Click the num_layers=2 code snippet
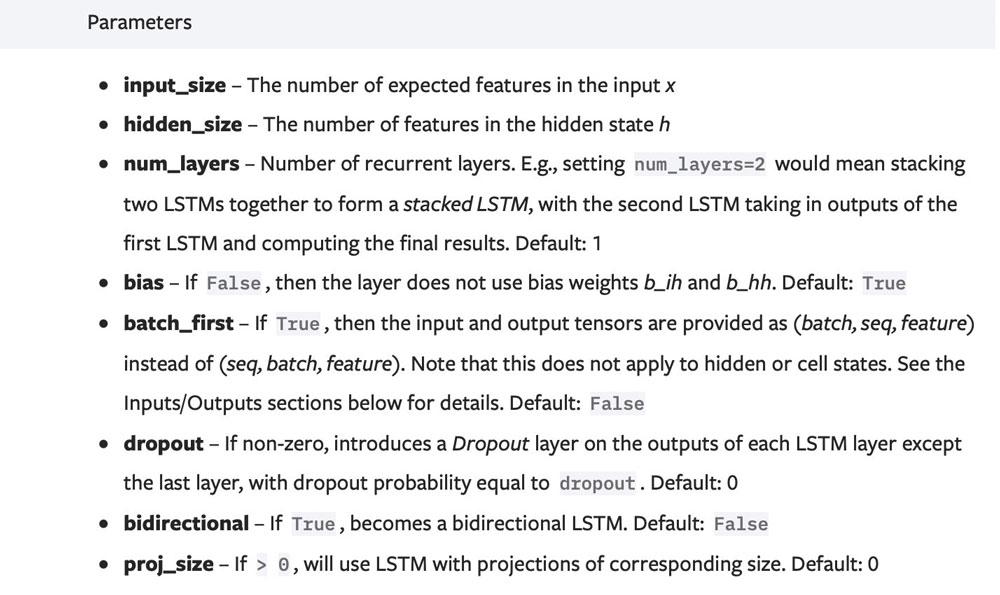Image resolution: width=1000 pixels, height=595 pixels. pos(700,164)
